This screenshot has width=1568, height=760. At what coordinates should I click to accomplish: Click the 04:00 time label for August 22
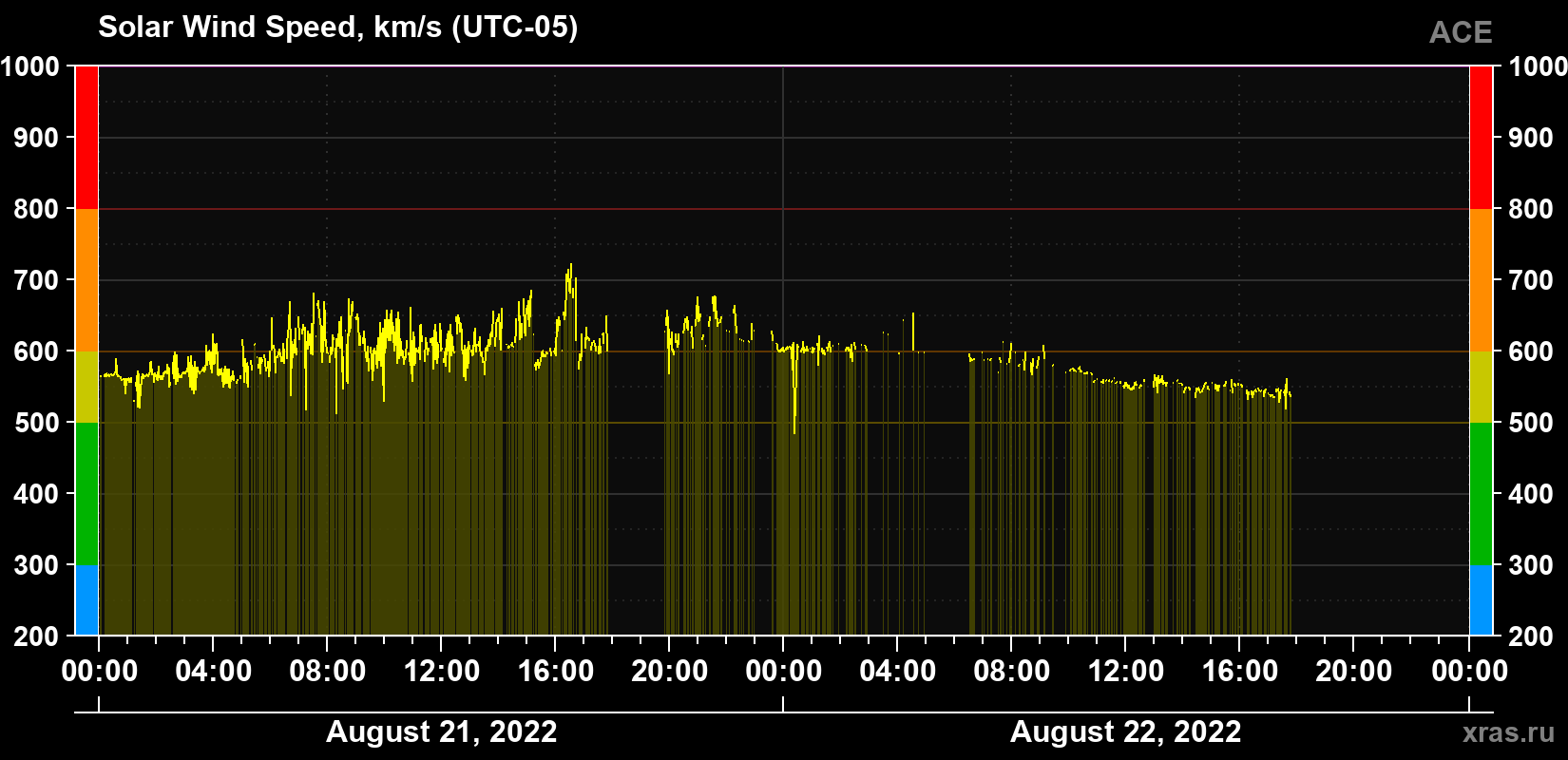(898, 672)
